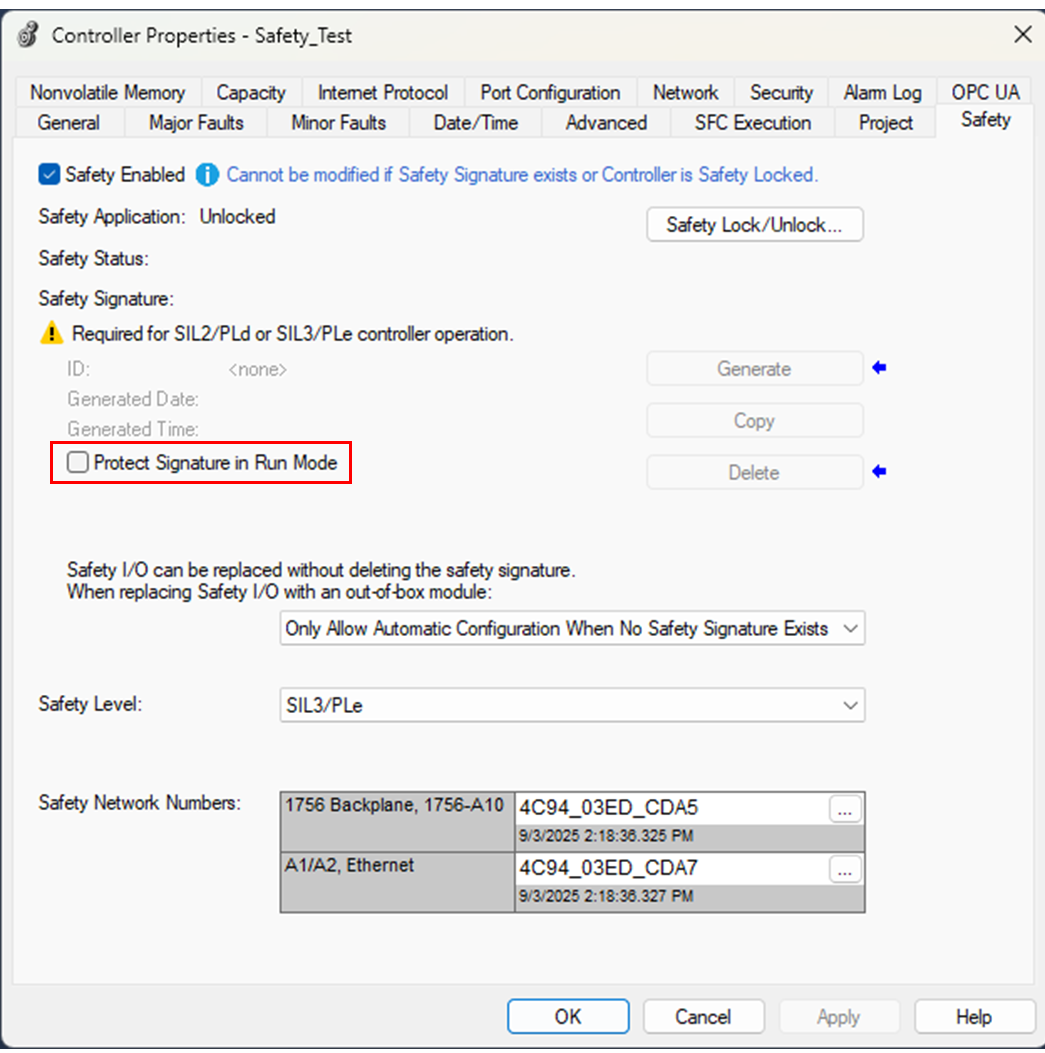The width and height of the screenshot is (1045, 1053).
Task: Click the blue arrow next to Generate
Action: 879,368
